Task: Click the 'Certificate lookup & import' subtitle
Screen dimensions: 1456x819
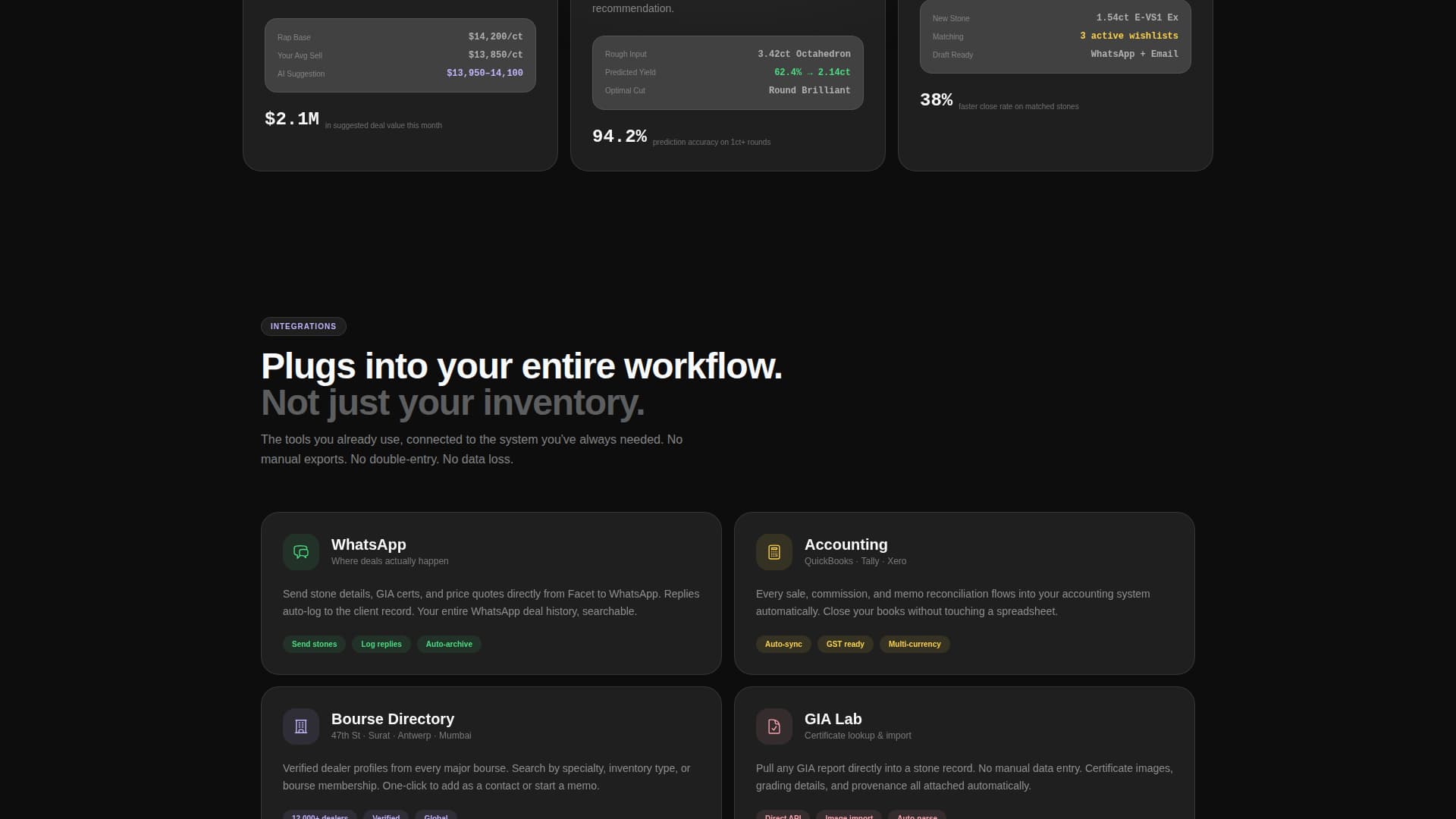Action: (x=858, y=736)
